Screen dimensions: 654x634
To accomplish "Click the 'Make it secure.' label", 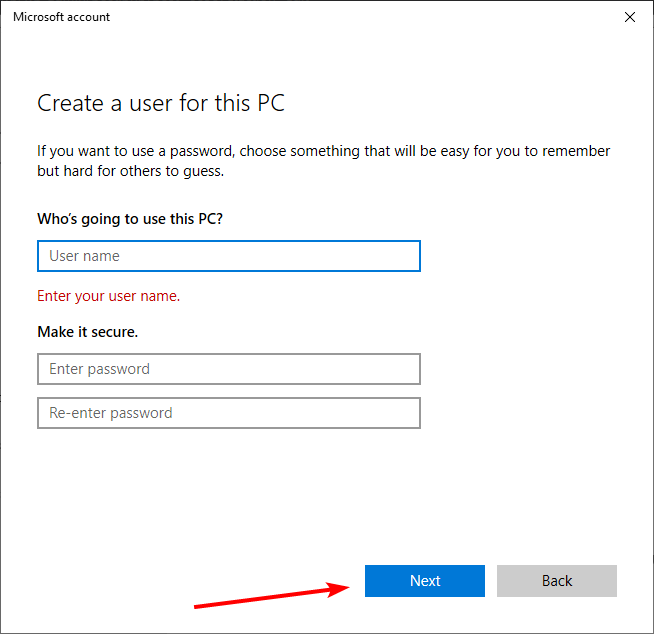I will click(x=88, y=331).
